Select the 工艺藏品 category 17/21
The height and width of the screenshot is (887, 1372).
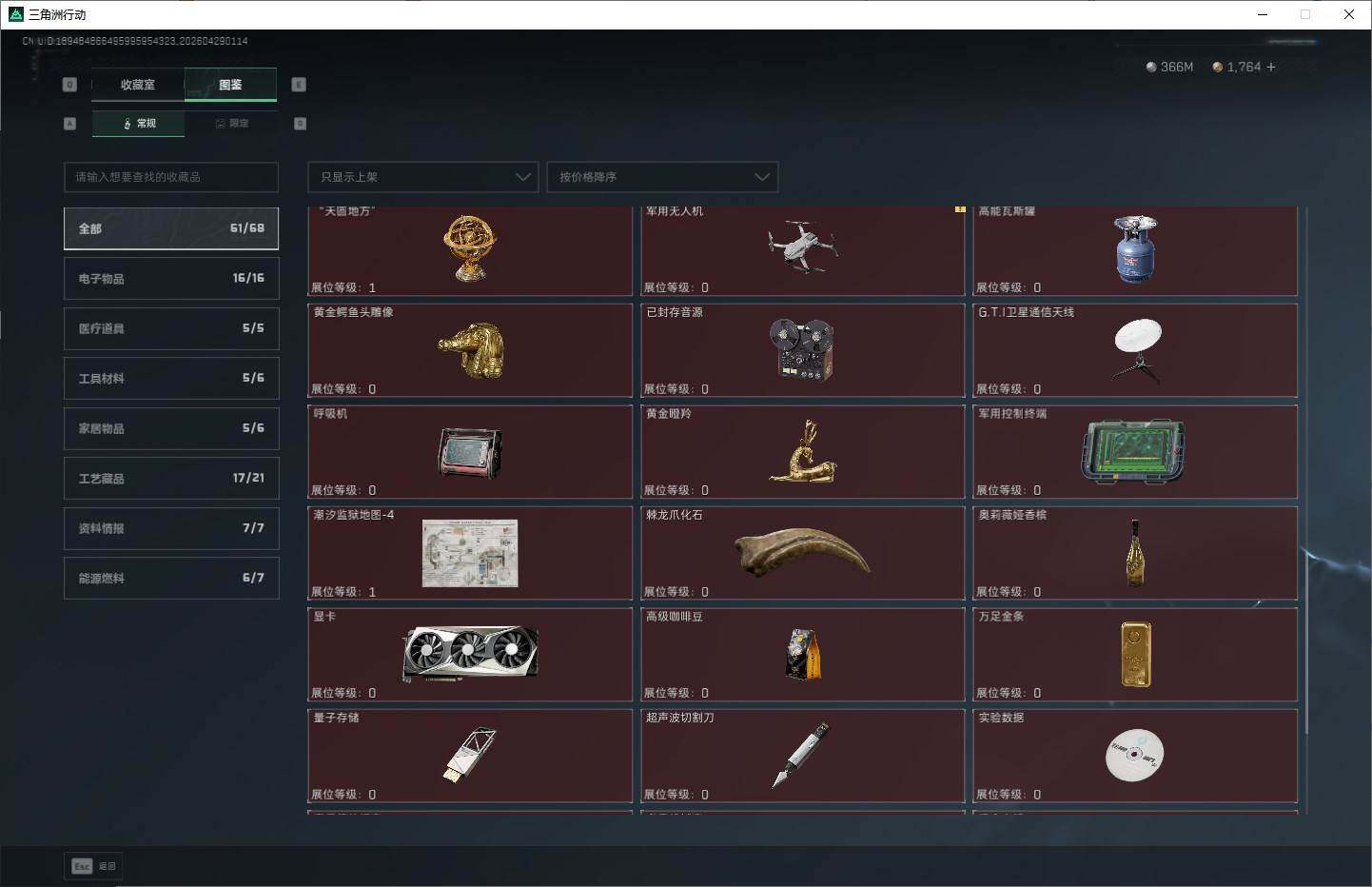171,478
